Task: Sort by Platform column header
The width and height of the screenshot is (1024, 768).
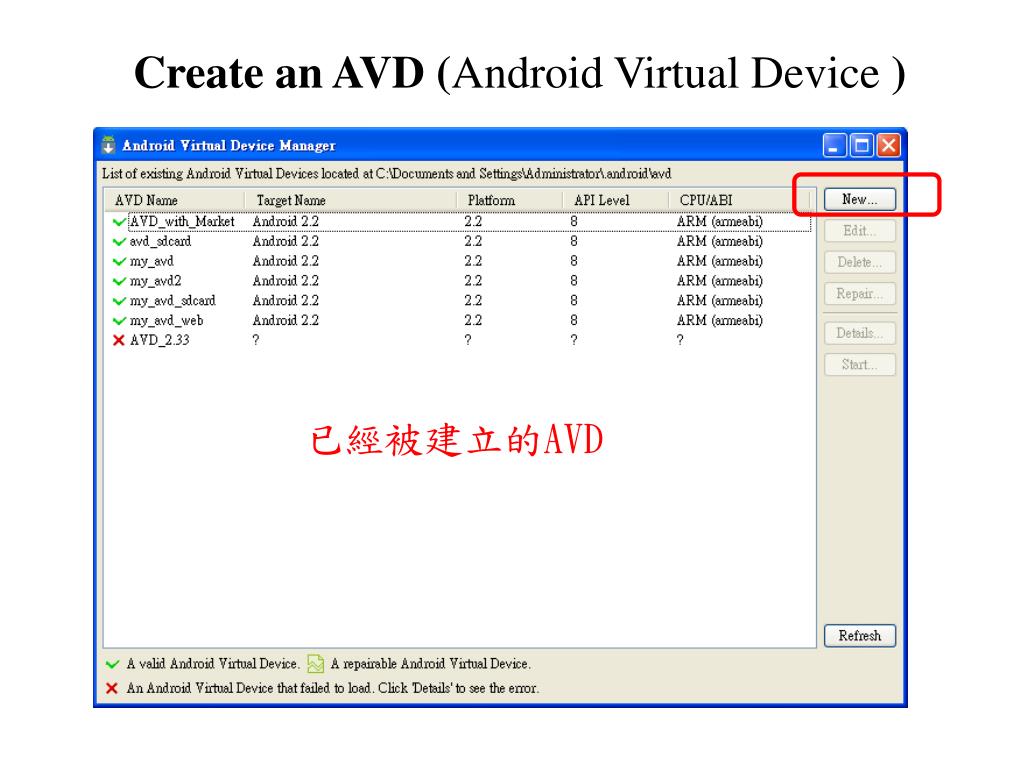Action: pyautogui.click(x=509, y=200)
